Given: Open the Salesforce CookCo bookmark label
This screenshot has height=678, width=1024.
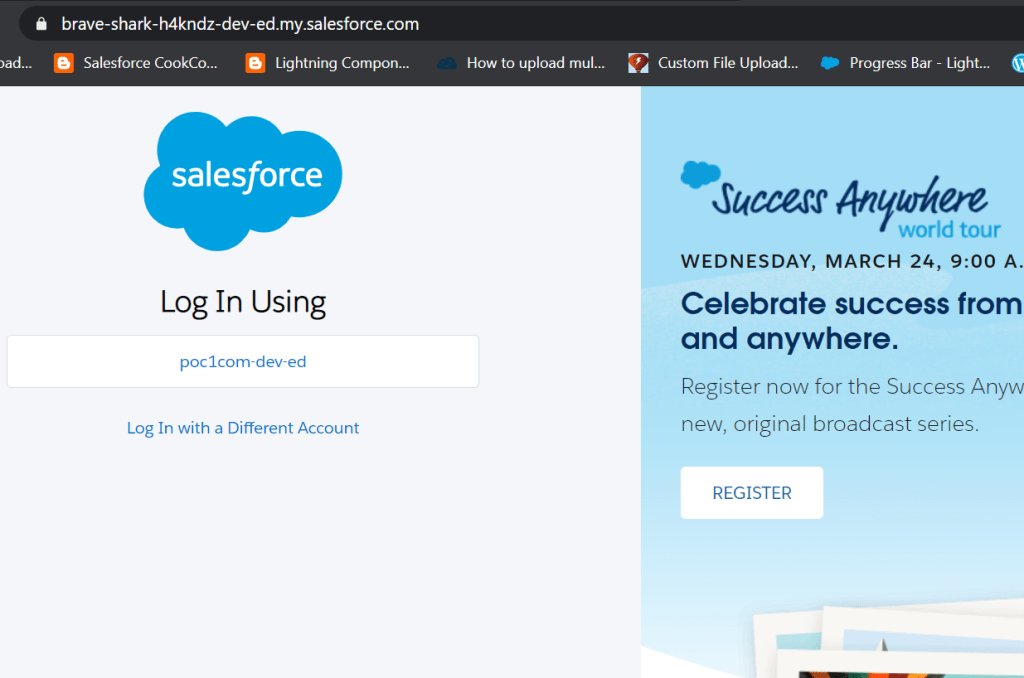Looking at the screenshot, I should [150, 63].
